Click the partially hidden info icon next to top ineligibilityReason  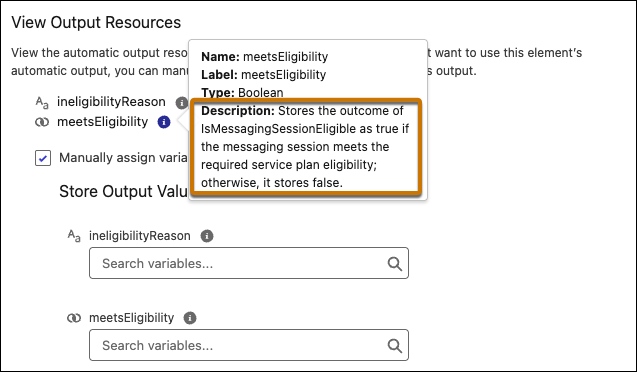(182, 103)
